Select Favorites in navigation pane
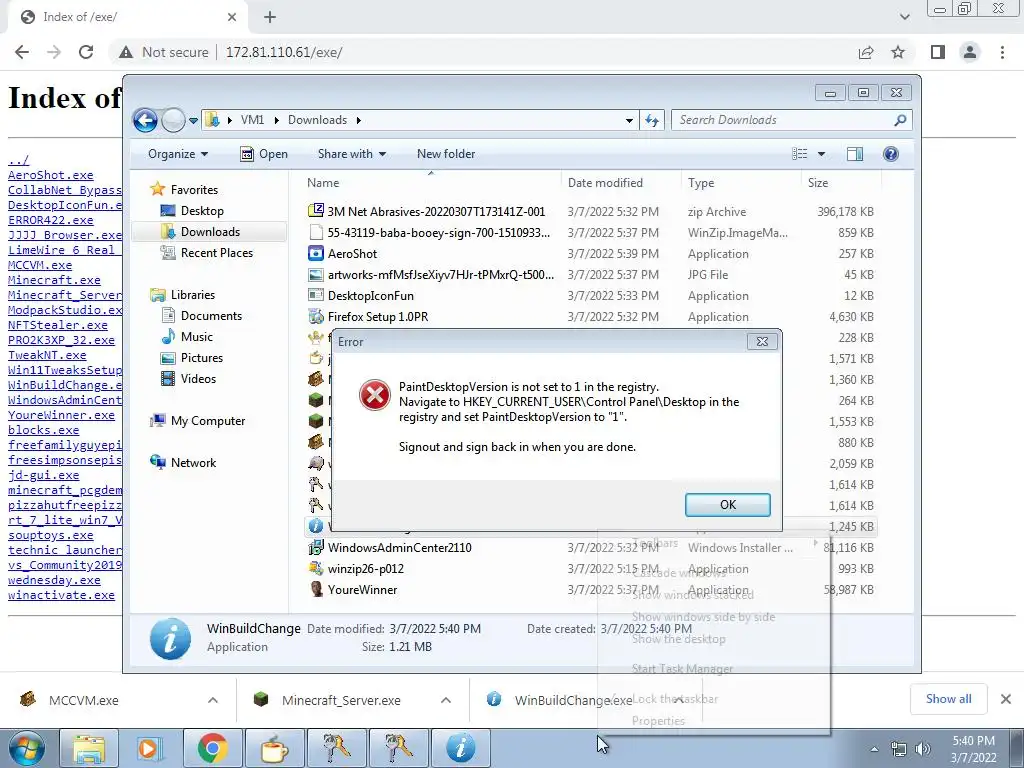 194,190
